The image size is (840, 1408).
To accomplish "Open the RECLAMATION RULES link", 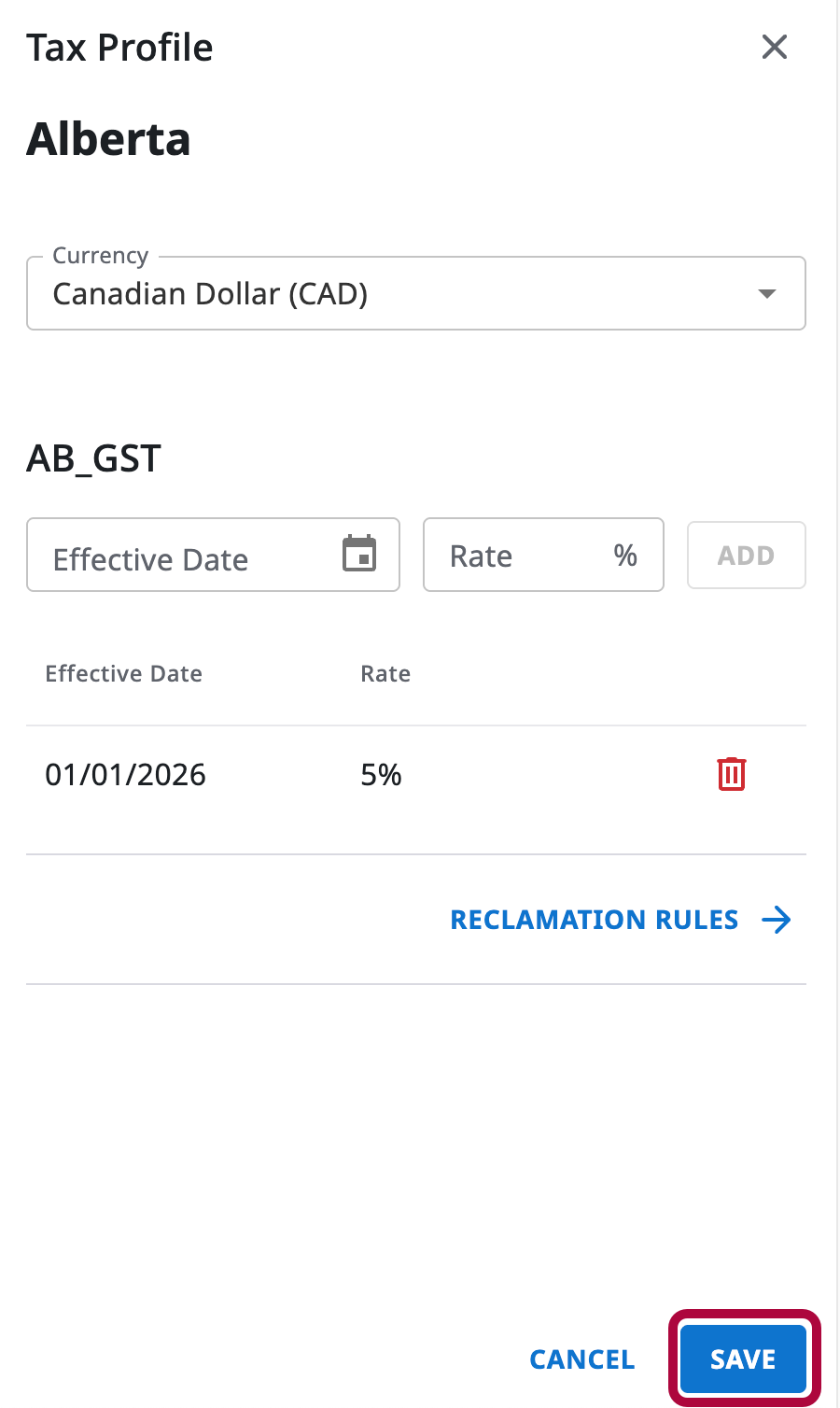I will pos(595,920).
